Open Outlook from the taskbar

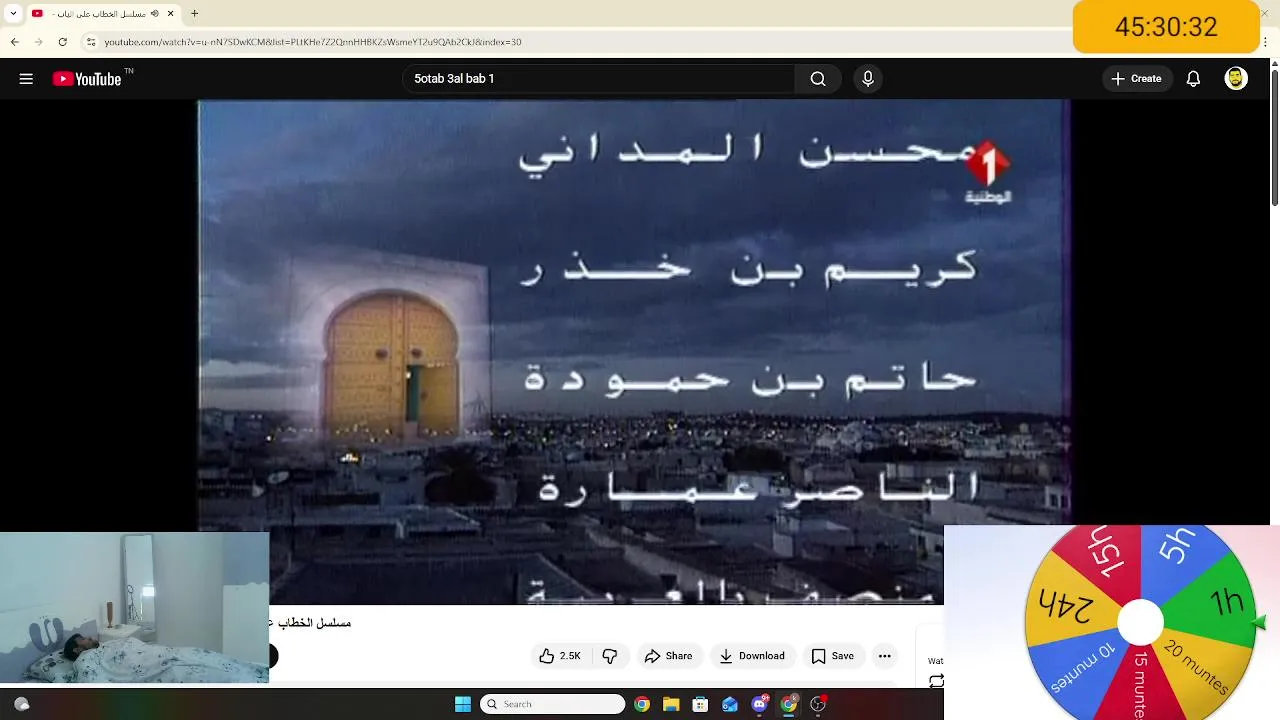pyautogui.click(x=730, y=704)
